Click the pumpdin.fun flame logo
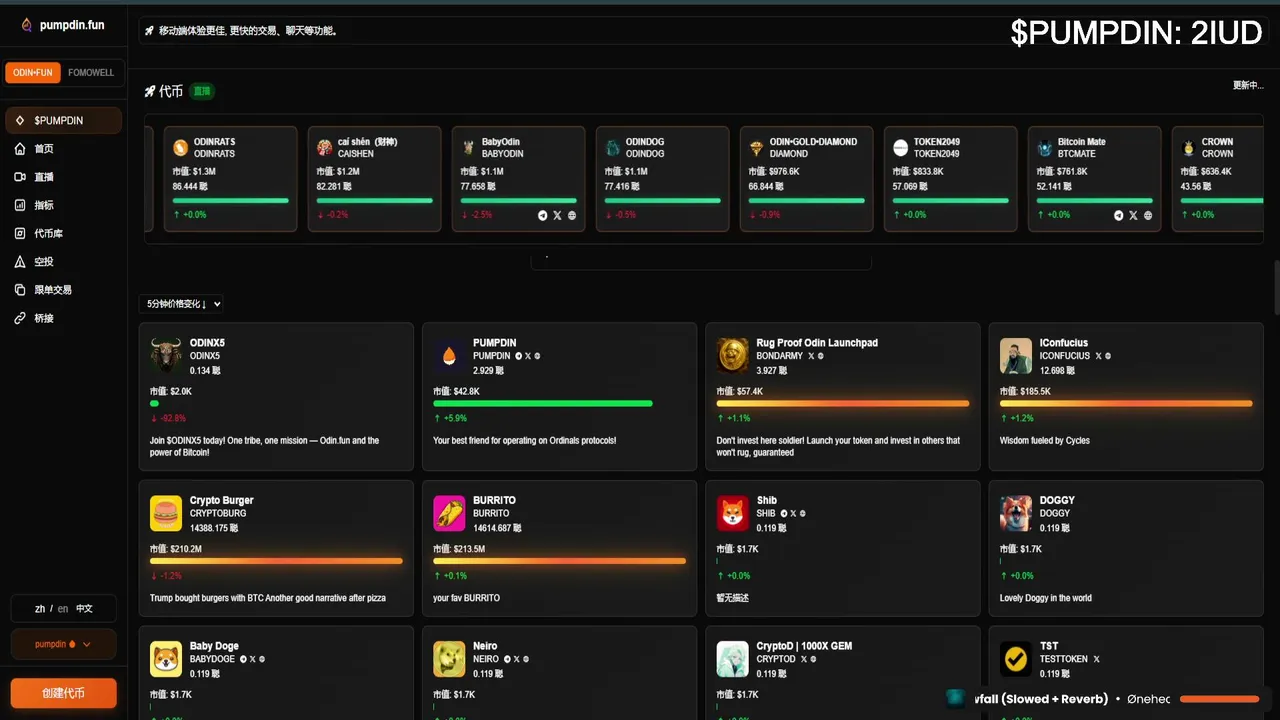The height and width of the screenshot is (720, 1280). 26,25
